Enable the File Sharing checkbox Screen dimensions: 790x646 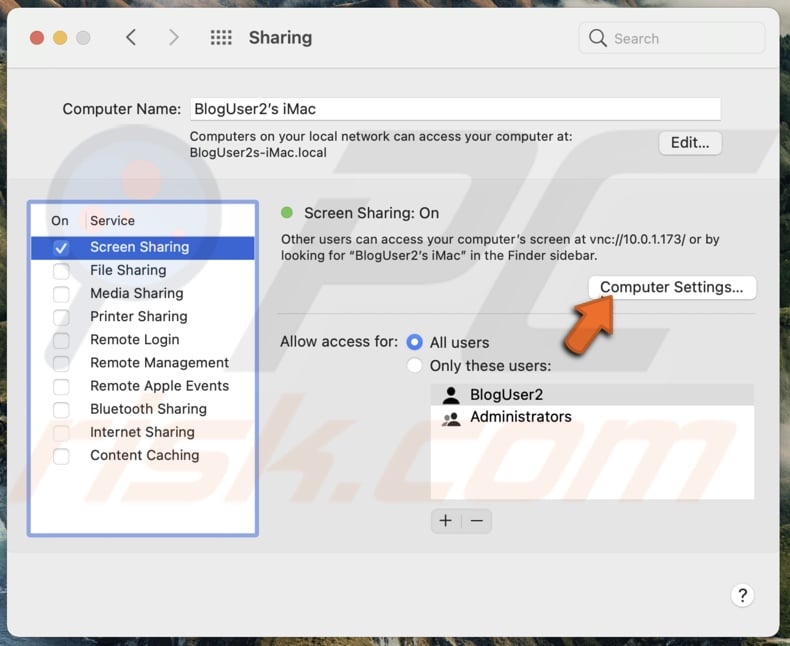point(61,271)
